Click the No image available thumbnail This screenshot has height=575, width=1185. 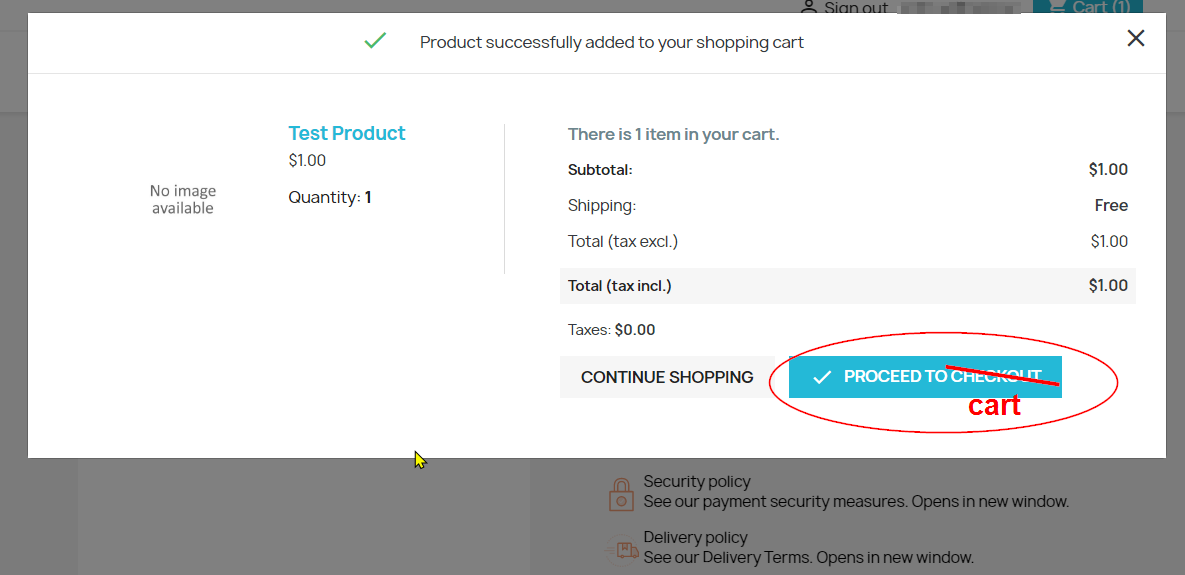coord(182,199)
